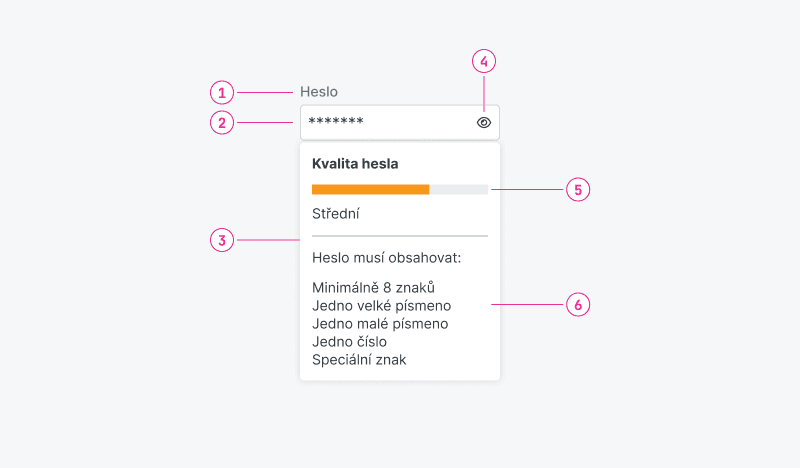Click the annotation marker number 1
The width and height of the screenshot is (800, 468).
222,92
